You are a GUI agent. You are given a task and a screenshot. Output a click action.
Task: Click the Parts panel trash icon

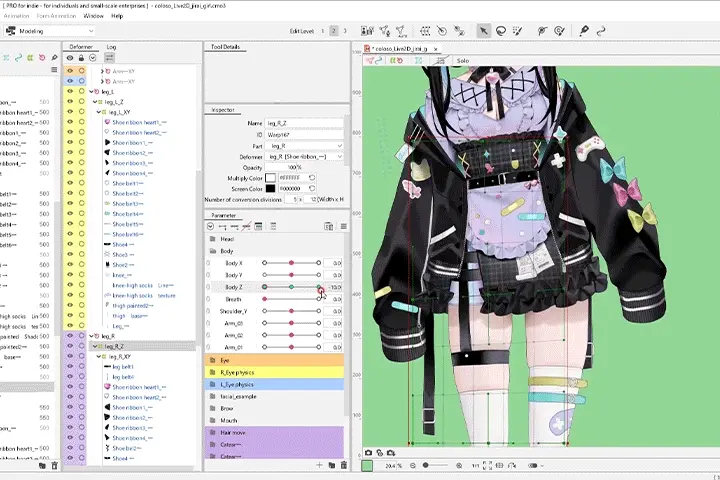click(x=54, y=465)
